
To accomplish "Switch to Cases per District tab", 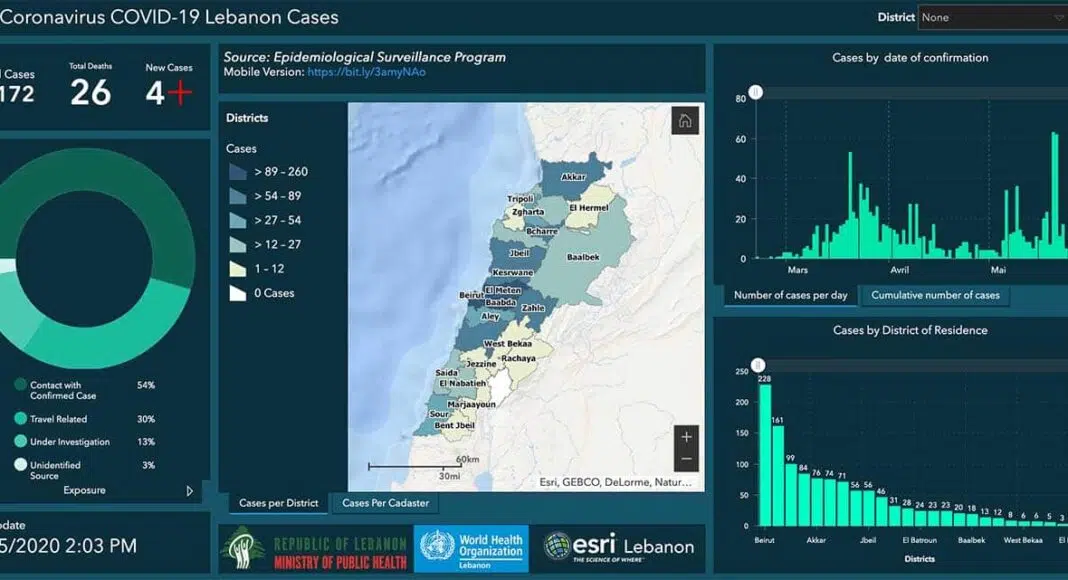I will pos(278,503).
